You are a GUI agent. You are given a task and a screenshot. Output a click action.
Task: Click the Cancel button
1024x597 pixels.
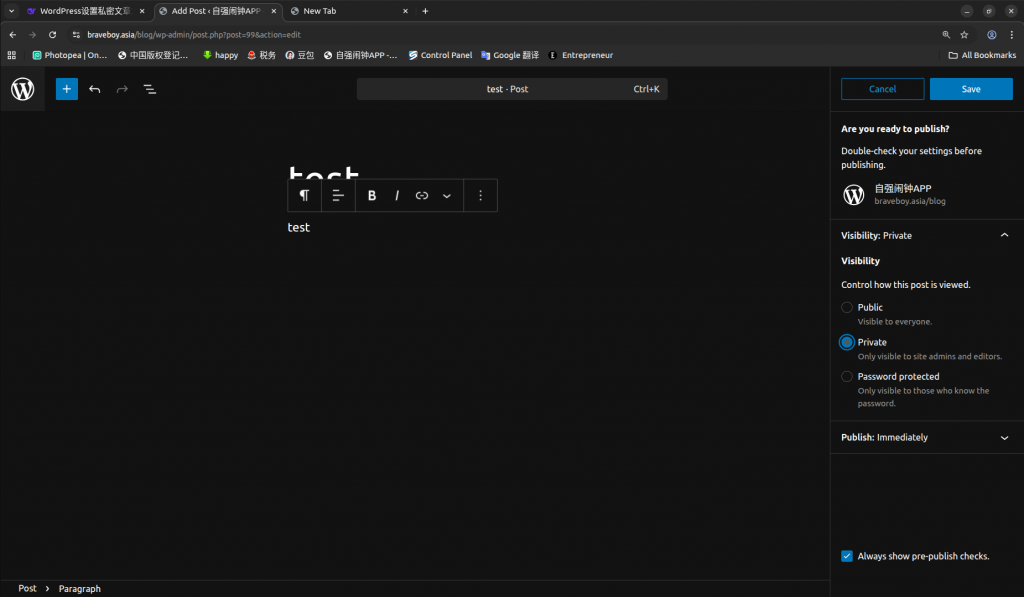(882, 89)
